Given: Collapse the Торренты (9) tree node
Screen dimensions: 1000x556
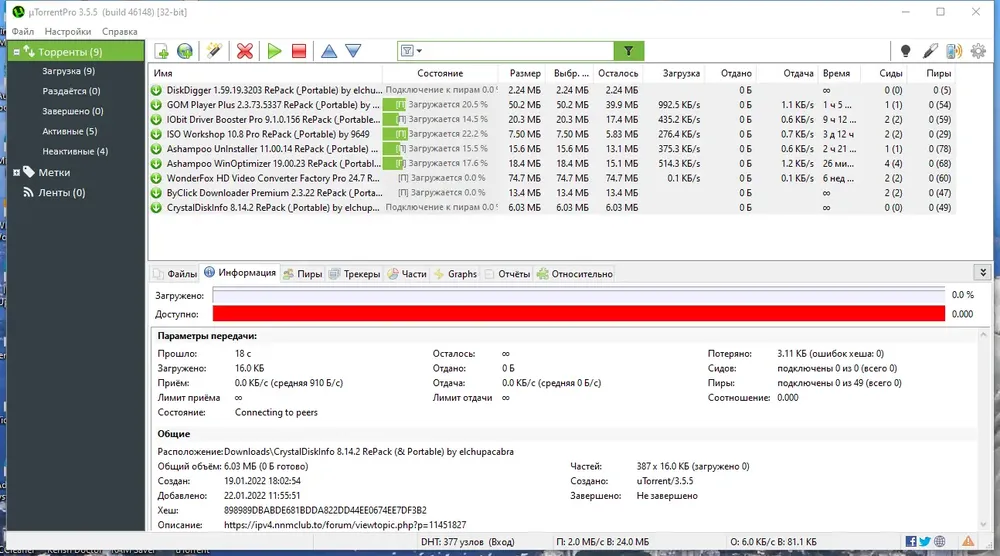Looking at the screenshot, I should click(x=17, y=52).
